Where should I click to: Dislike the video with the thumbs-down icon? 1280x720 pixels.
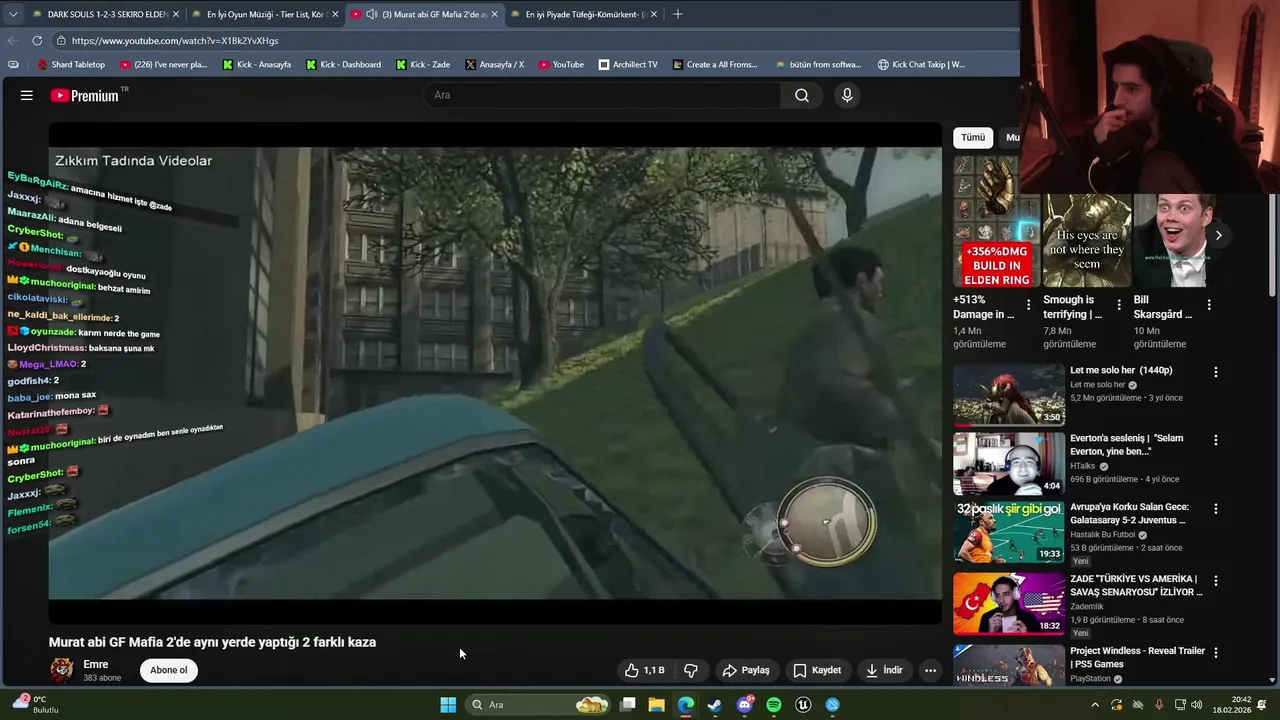[690, 670]
